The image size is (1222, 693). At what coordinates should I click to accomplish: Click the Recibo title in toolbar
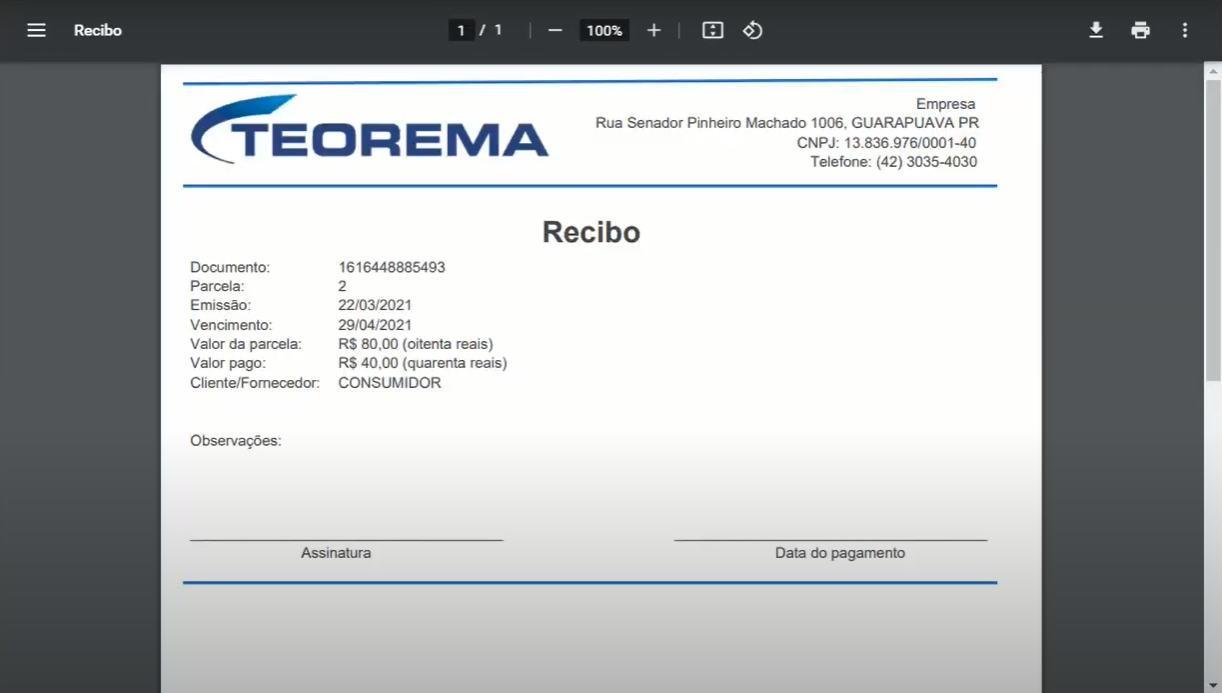click(98, 30)
